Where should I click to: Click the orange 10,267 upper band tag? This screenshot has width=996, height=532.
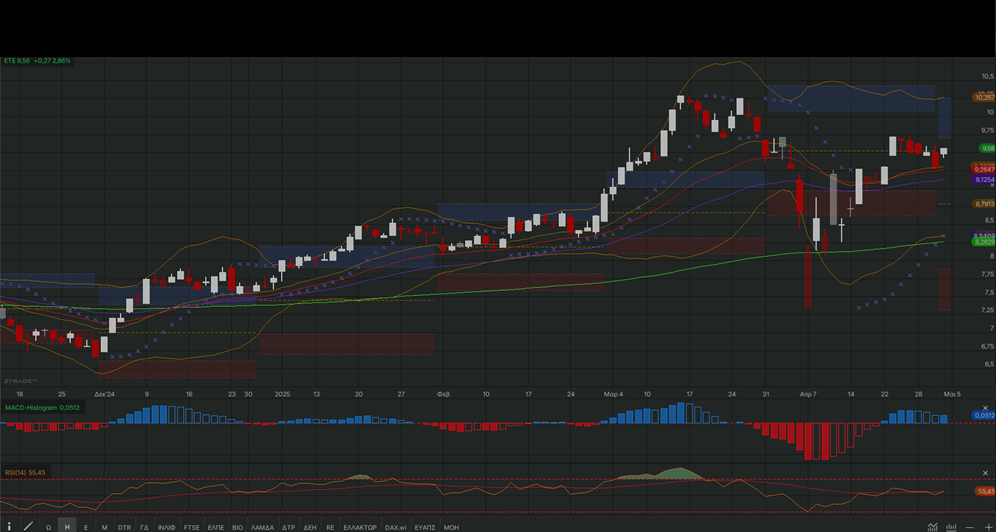tap(984, 98)
